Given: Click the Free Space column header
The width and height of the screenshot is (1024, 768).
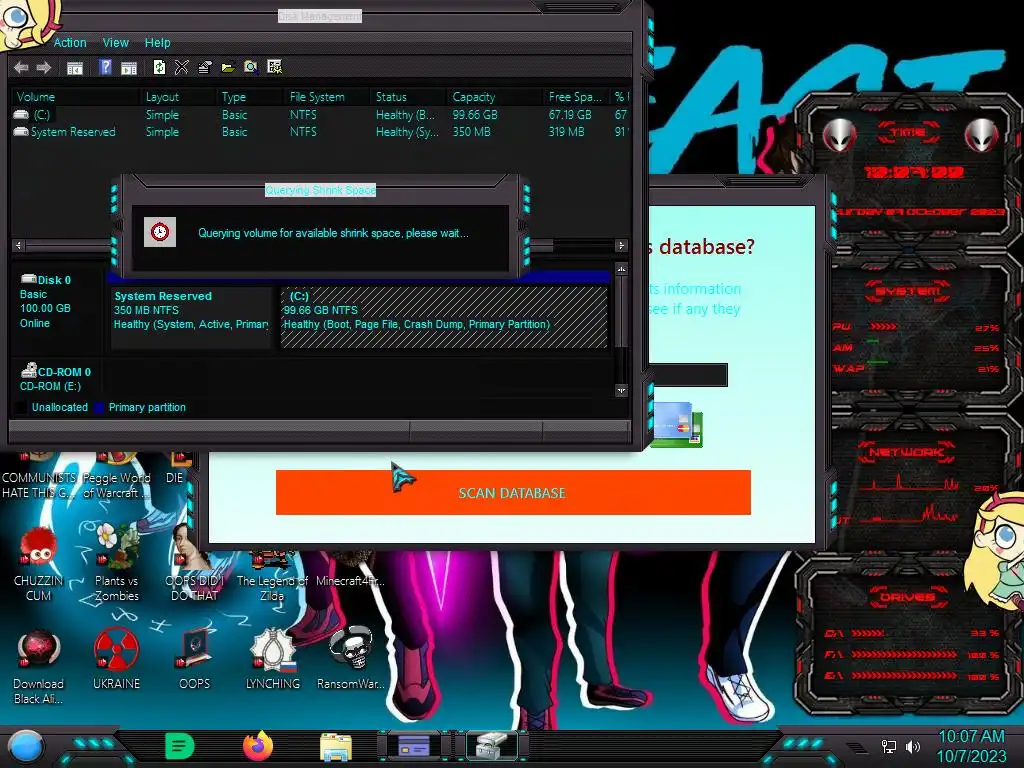Looking at the screenshot, I should (576, 97).
